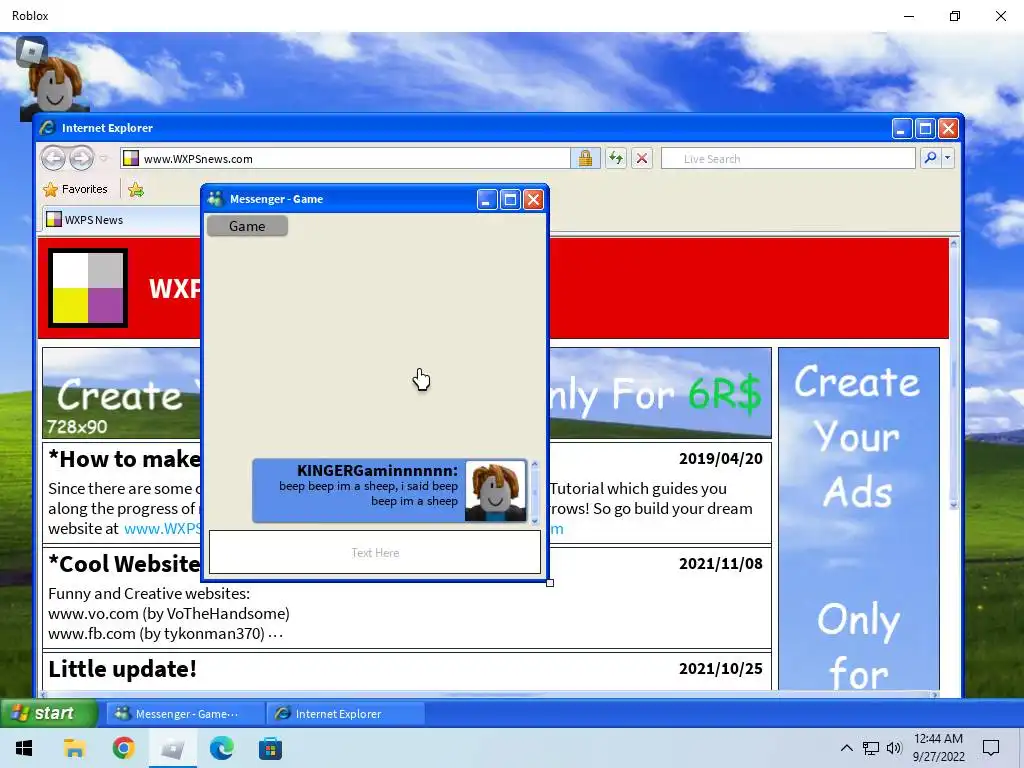
Task: Close the Internet Explorer window
Action: pyautogui.click(x=948, y=128)
